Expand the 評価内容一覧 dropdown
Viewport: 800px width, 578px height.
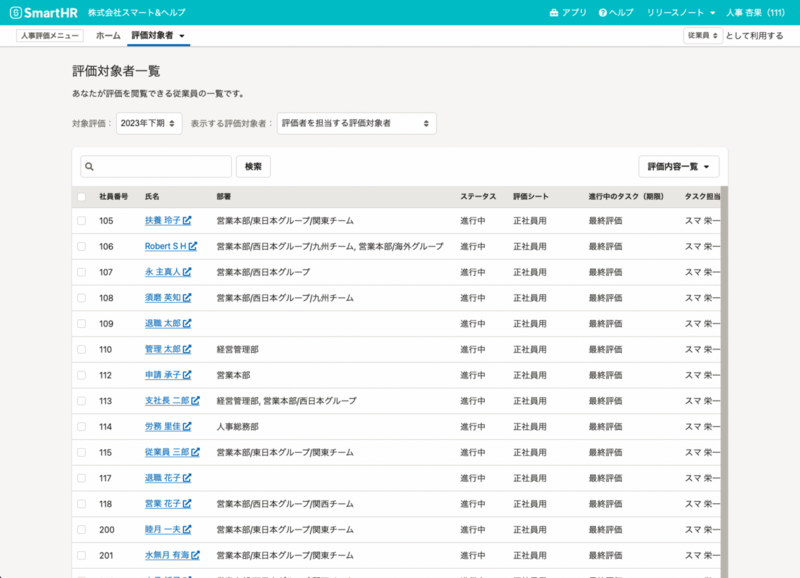click(680, 166)
